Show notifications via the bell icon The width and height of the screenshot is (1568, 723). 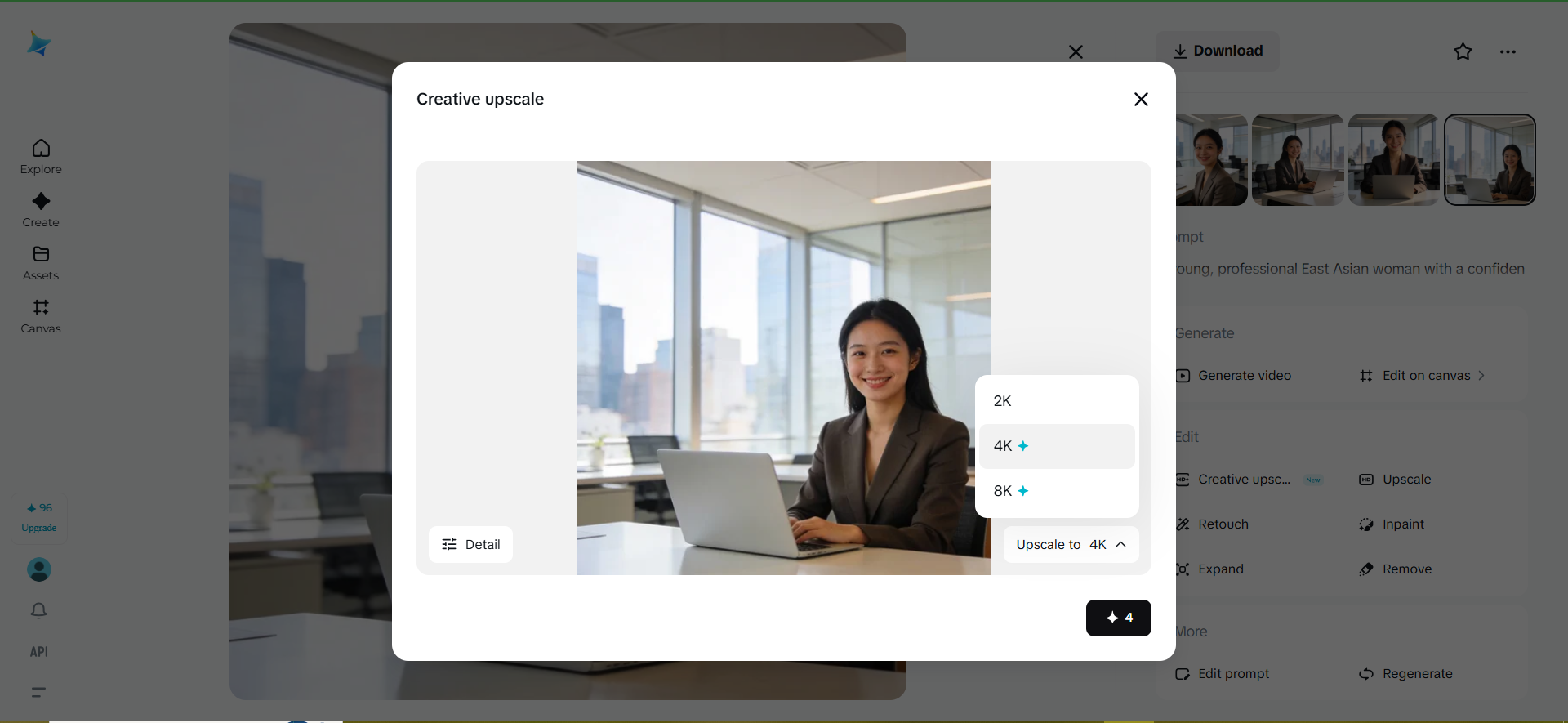(x=39, y=611)
